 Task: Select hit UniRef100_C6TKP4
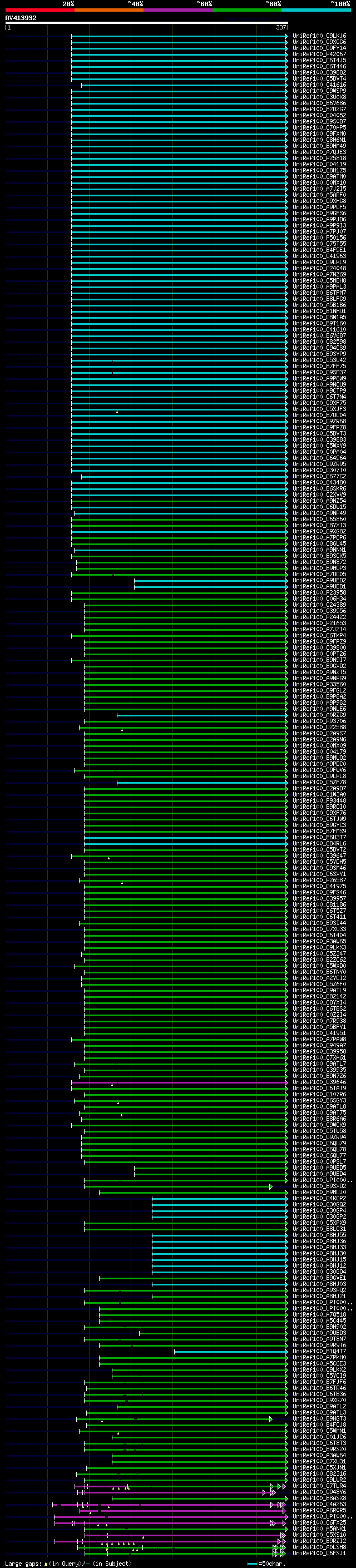click(x=319, y=635)
